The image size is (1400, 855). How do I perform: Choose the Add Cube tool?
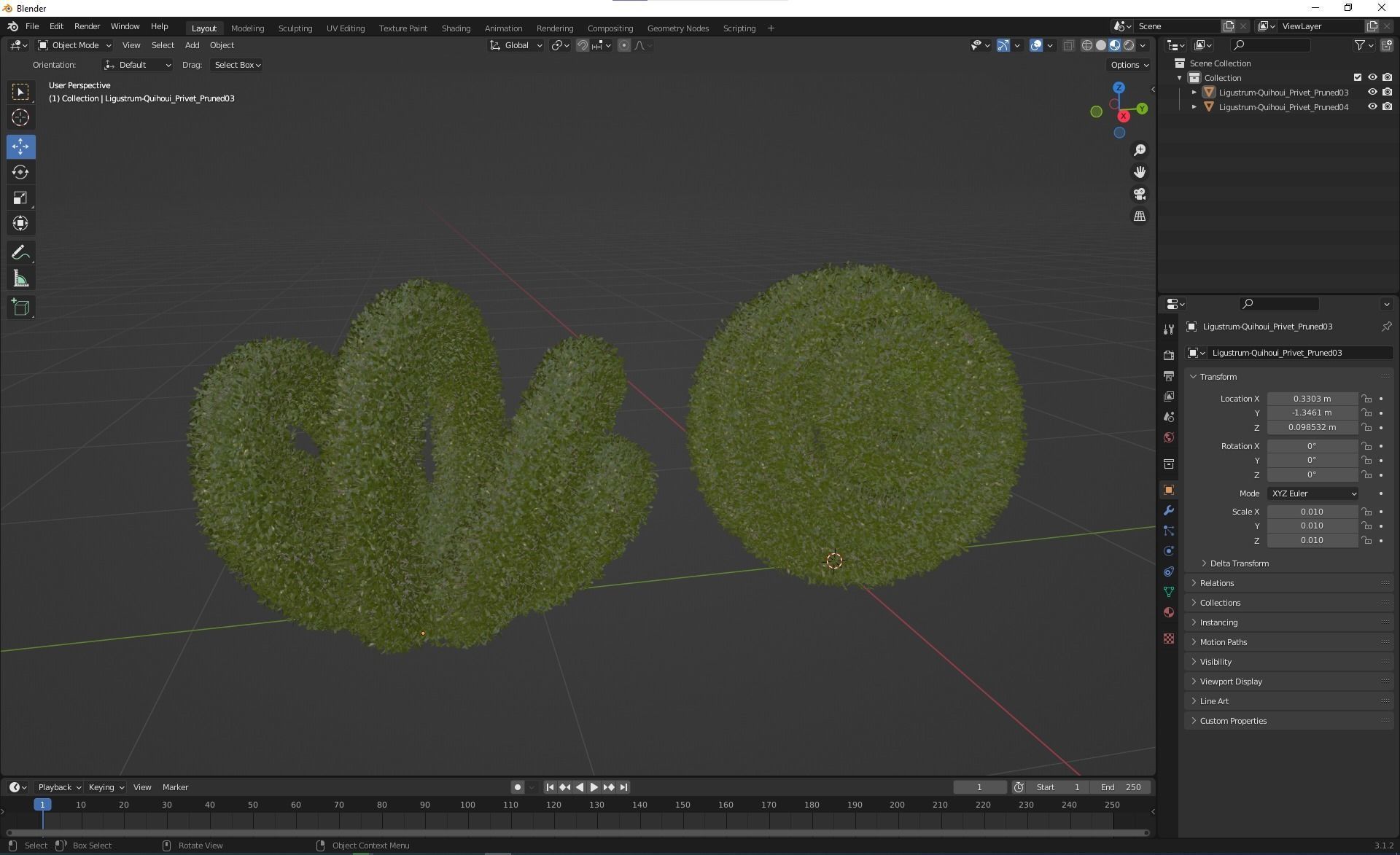click(x=20, y=307)
